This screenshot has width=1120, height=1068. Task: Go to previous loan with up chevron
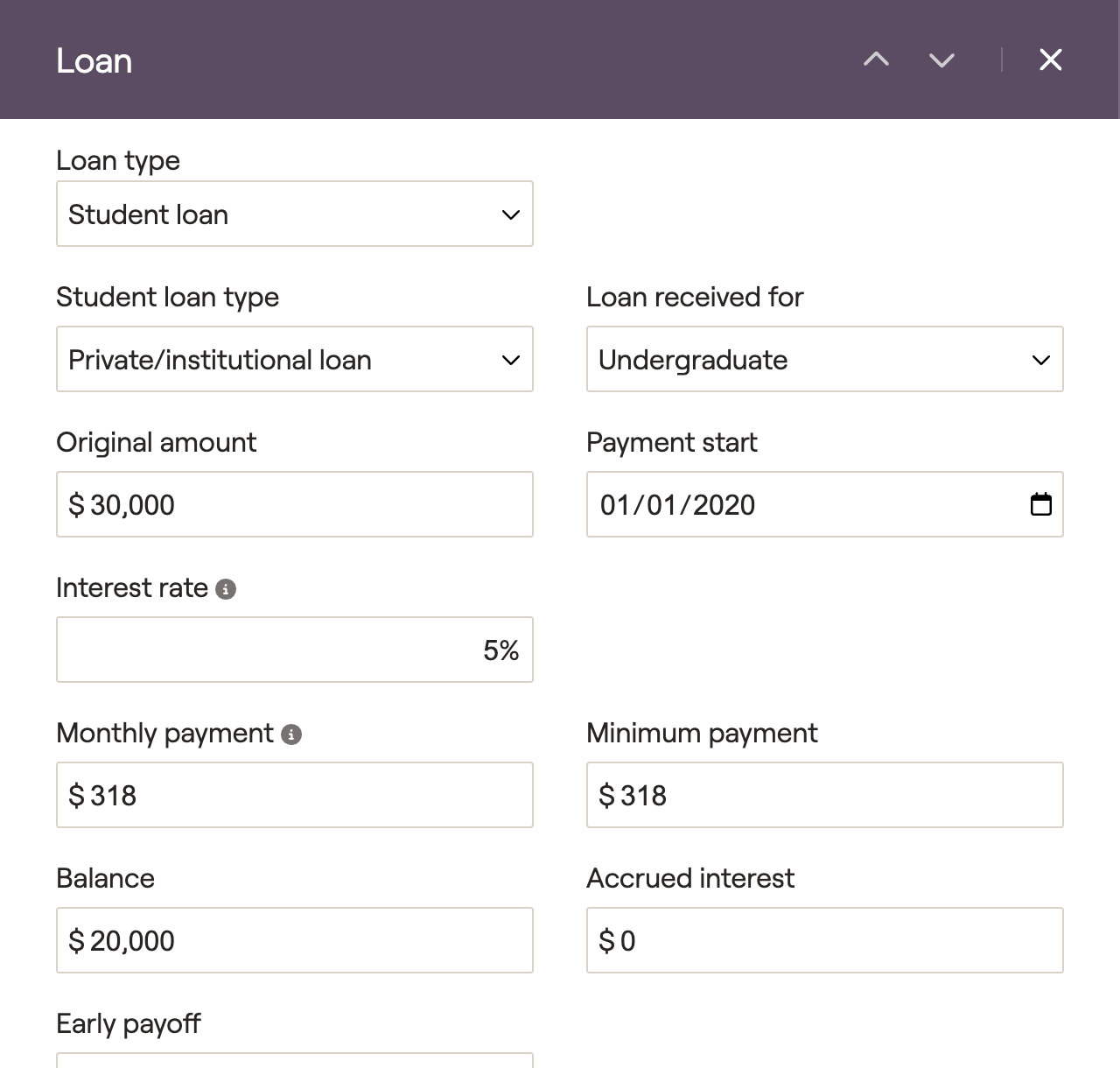click(x=876, y=60)
